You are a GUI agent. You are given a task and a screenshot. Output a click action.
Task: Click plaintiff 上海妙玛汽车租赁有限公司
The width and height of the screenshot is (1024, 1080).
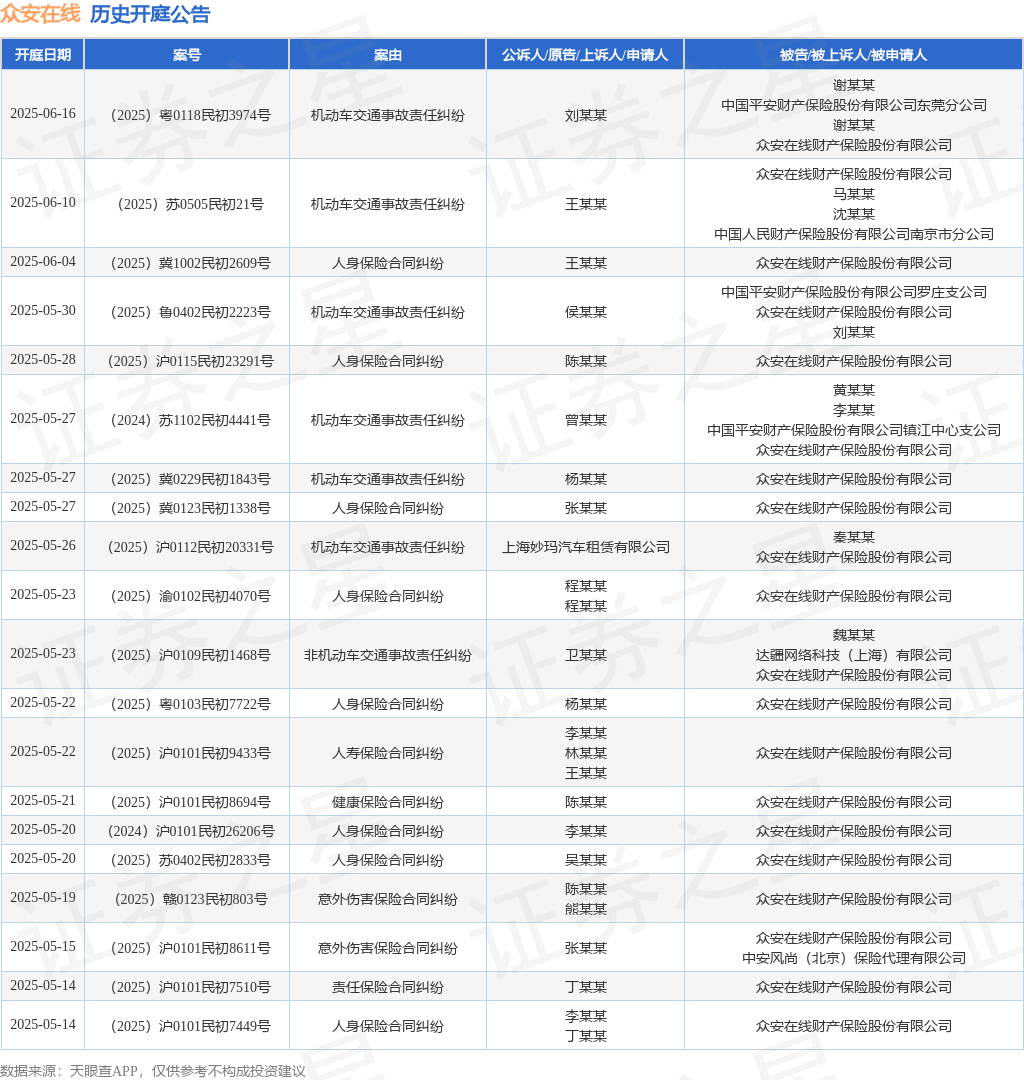[585, 547]
